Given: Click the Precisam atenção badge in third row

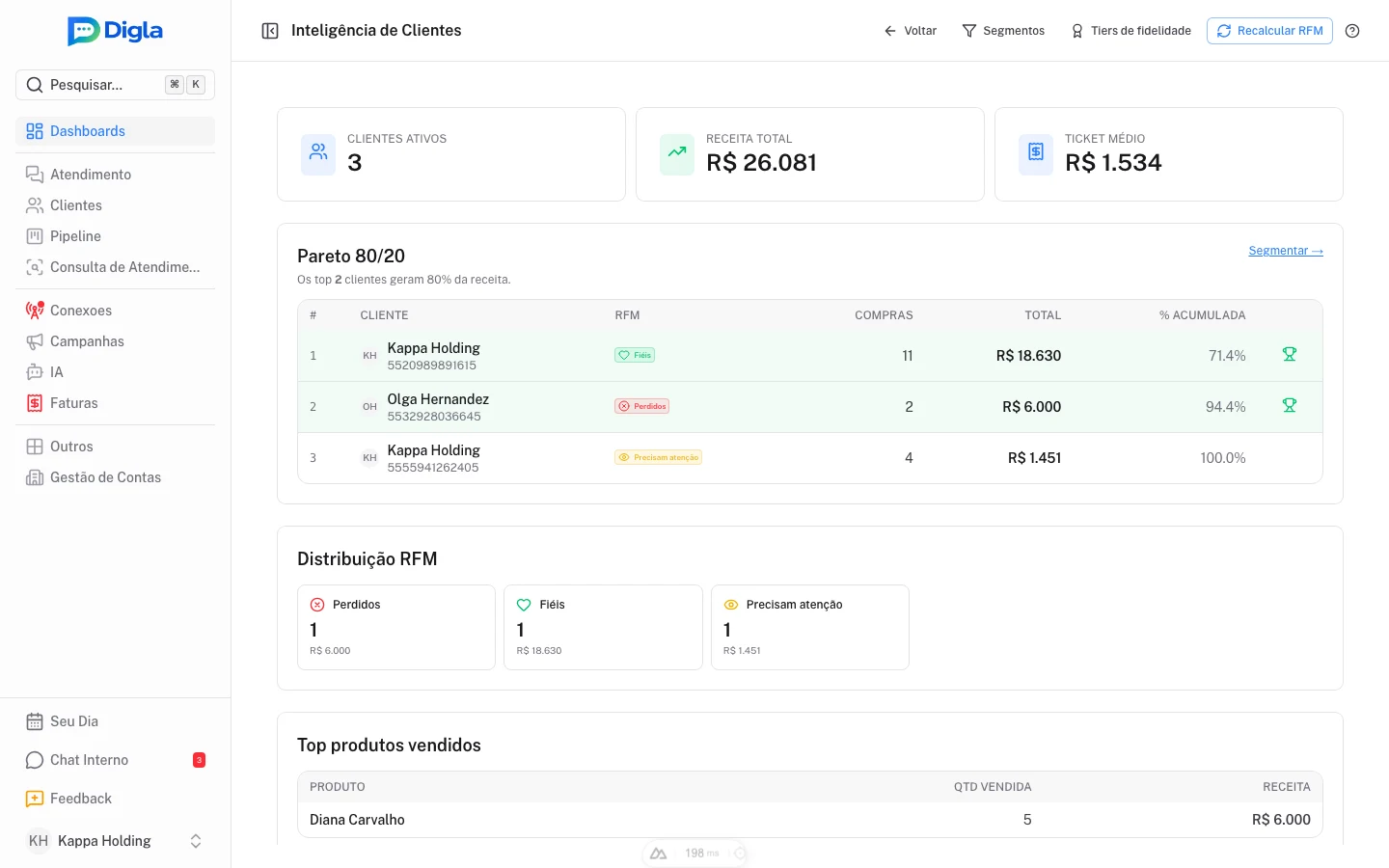Looking at the screenshot, I should point(658,457).
